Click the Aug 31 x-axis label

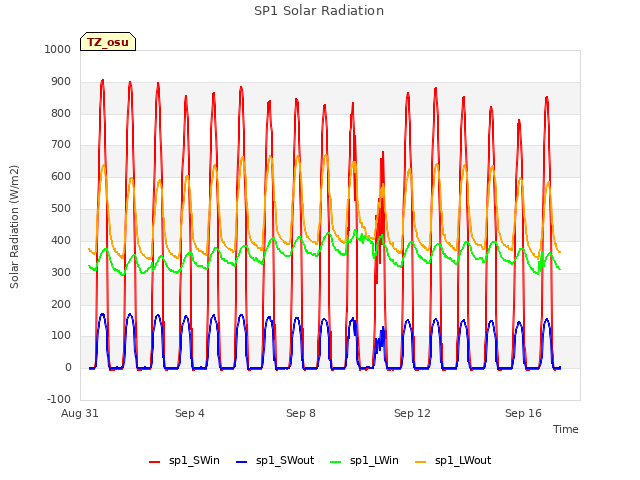click(x=80, y=413)
